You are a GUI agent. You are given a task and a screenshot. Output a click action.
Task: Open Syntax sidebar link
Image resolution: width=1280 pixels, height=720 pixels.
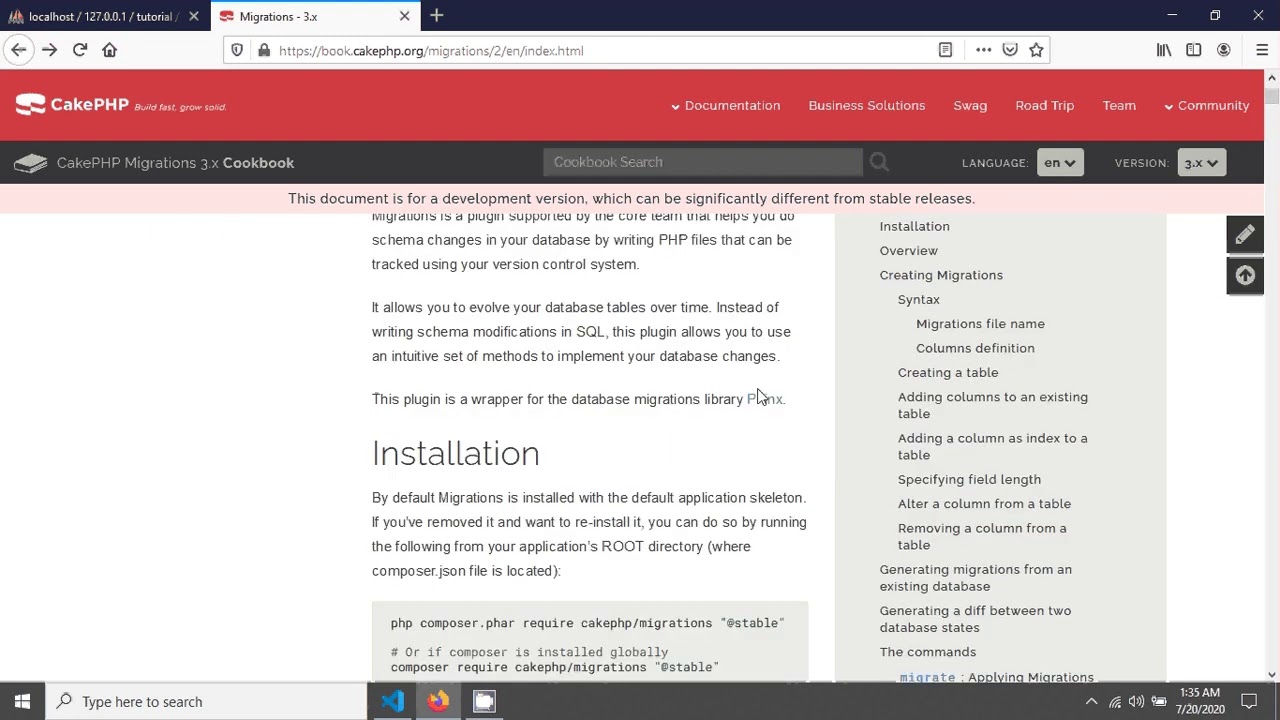click(x=918, y=300)
